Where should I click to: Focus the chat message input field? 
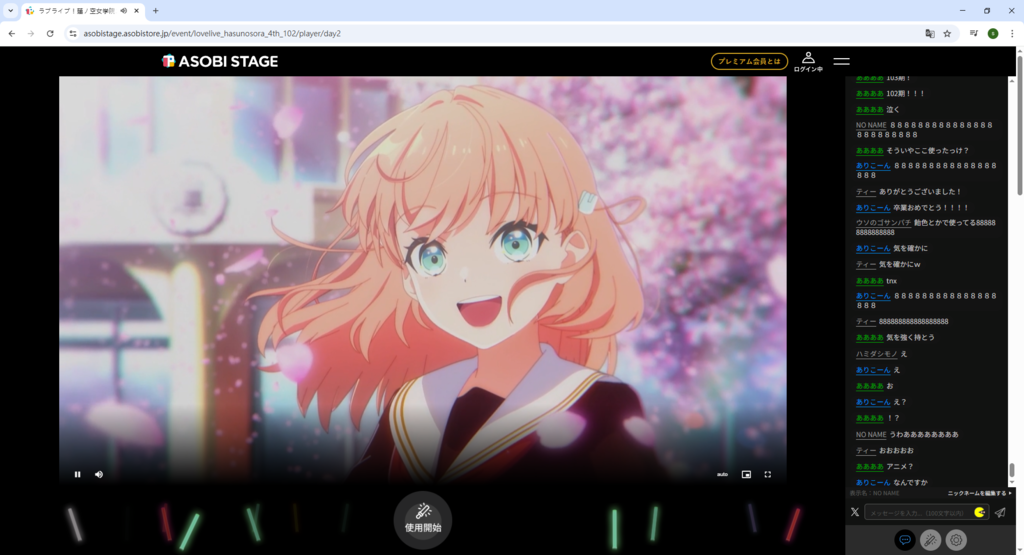click(x=918, y=513)
